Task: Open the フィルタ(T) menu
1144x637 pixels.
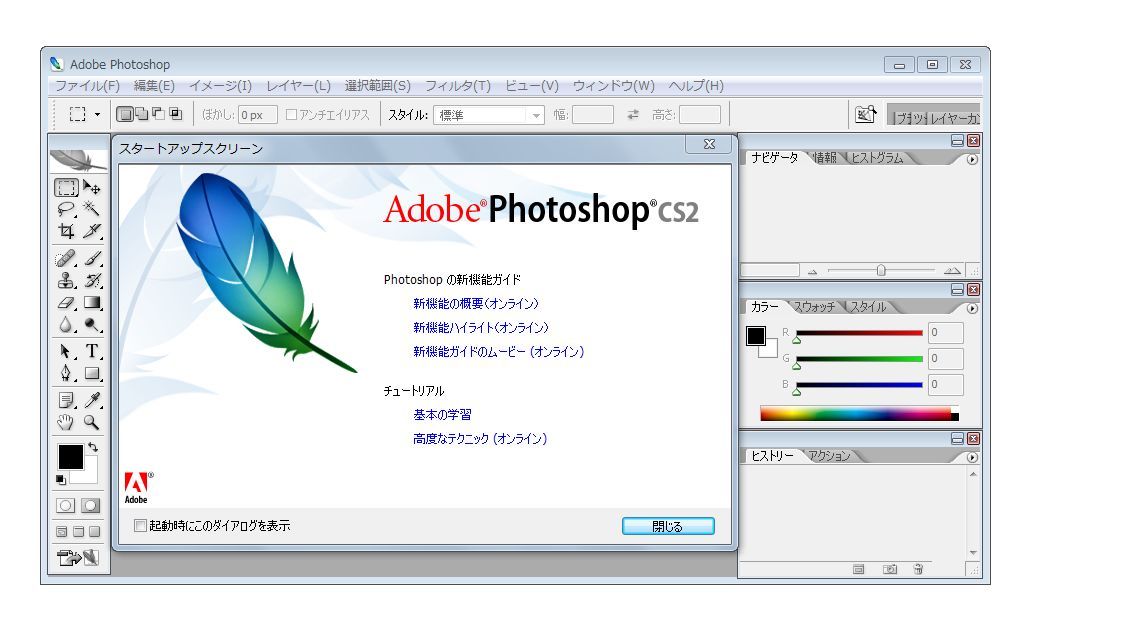Action: (457, 86)
